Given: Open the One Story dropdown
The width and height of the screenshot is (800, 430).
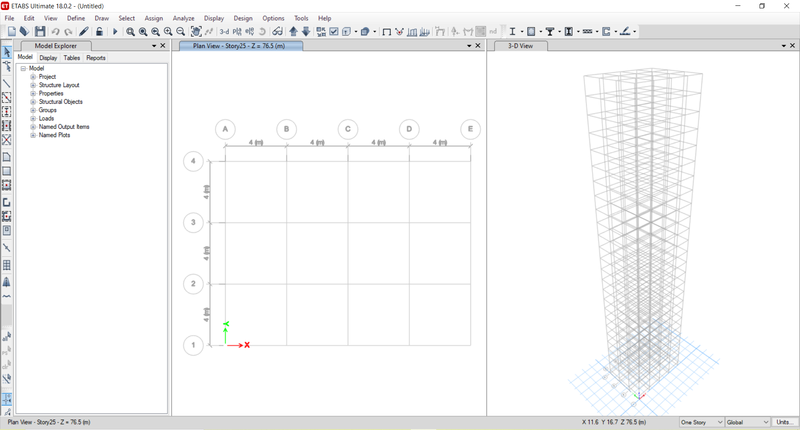Looking at the screenshot, I should (x=701, y=423).
